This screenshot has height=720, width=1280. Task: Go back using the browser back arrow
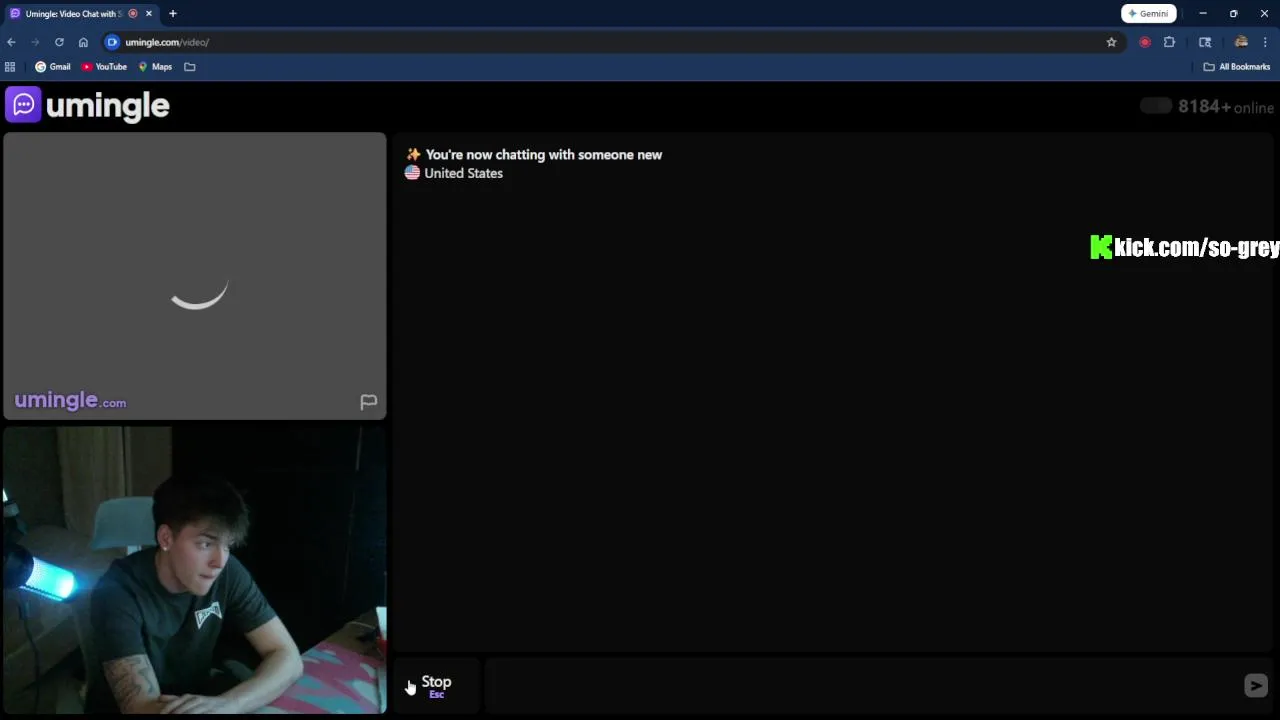pos(11,42)
